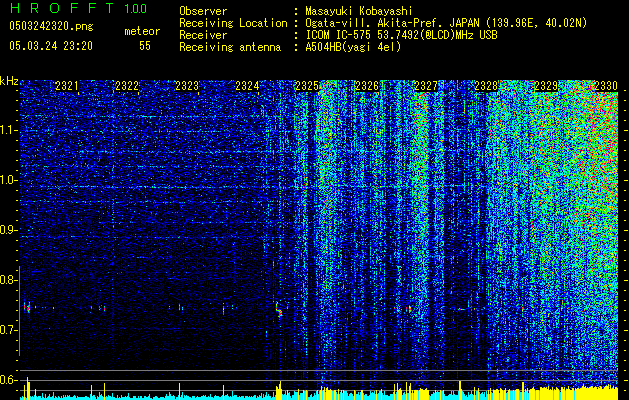Select the ICOM IC-575 receiver text
Image resolution: width=629 pixels, height=400 pixels.
401,35
